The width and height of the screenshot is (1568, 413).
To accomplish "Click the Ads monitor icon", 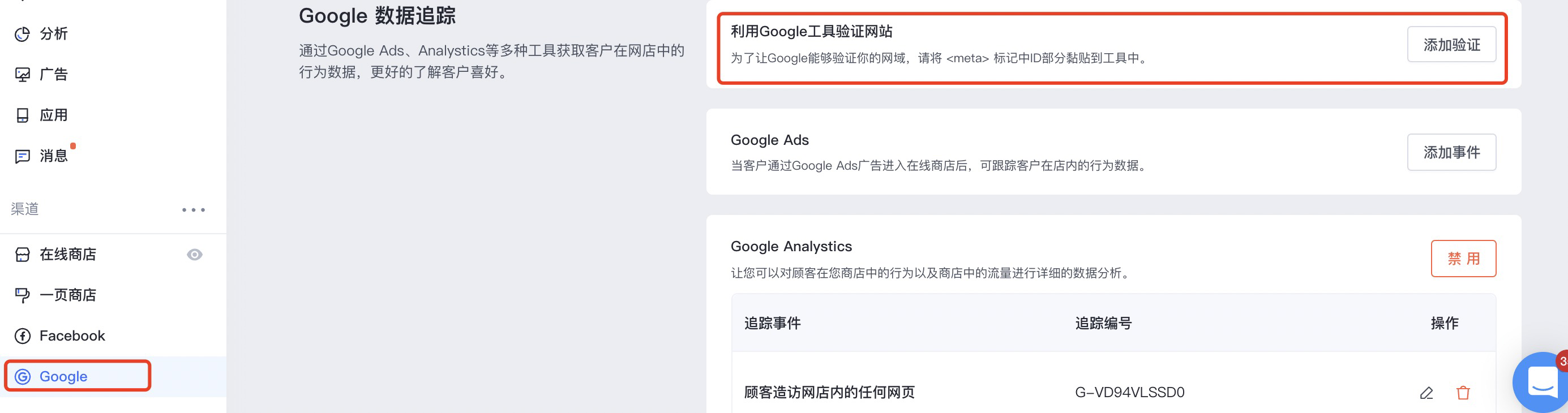I will coord(23,75).
